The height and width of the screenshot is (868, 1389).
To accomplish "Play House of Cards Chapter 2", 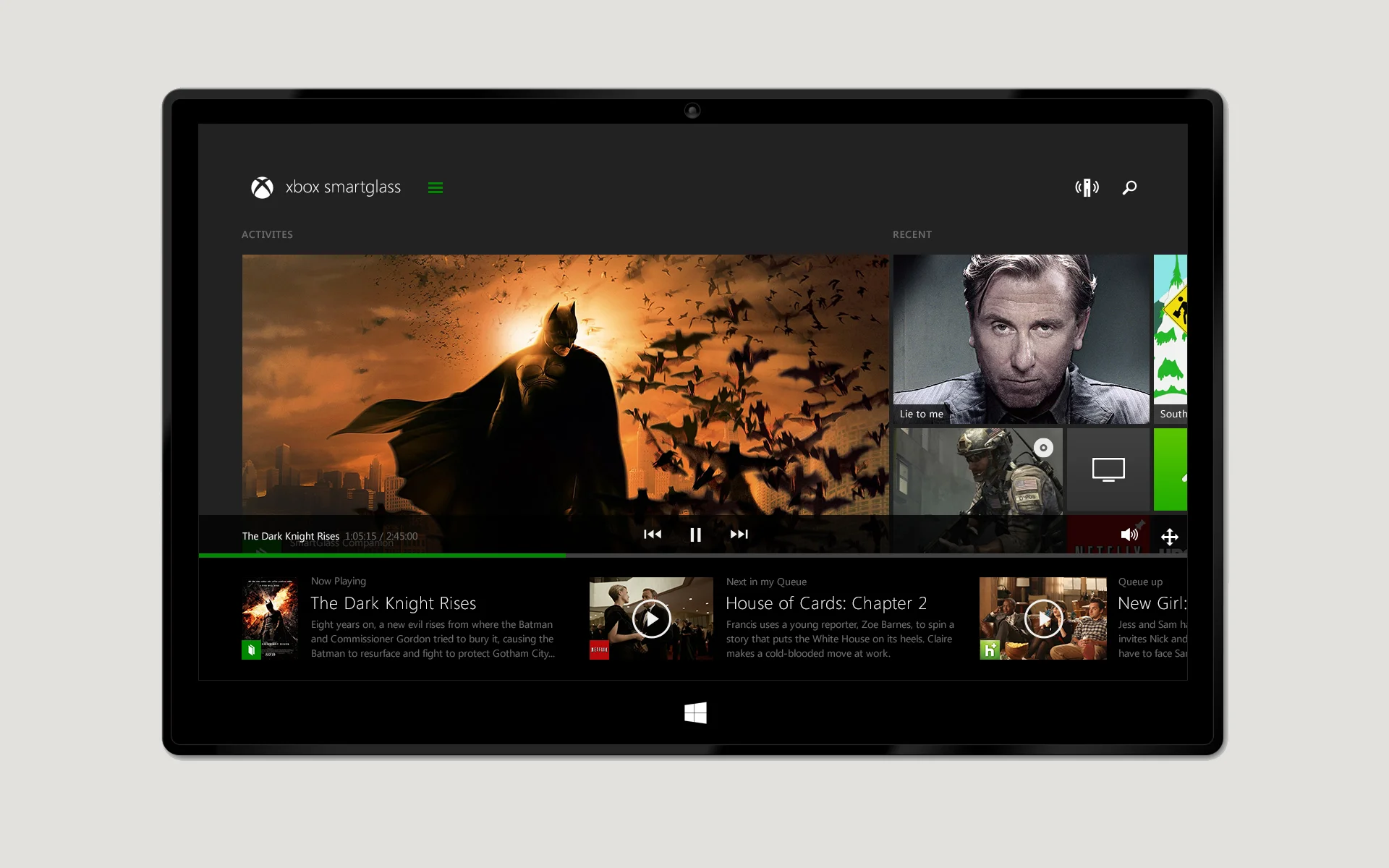I will pyautogui.click(x=651, y=619).
